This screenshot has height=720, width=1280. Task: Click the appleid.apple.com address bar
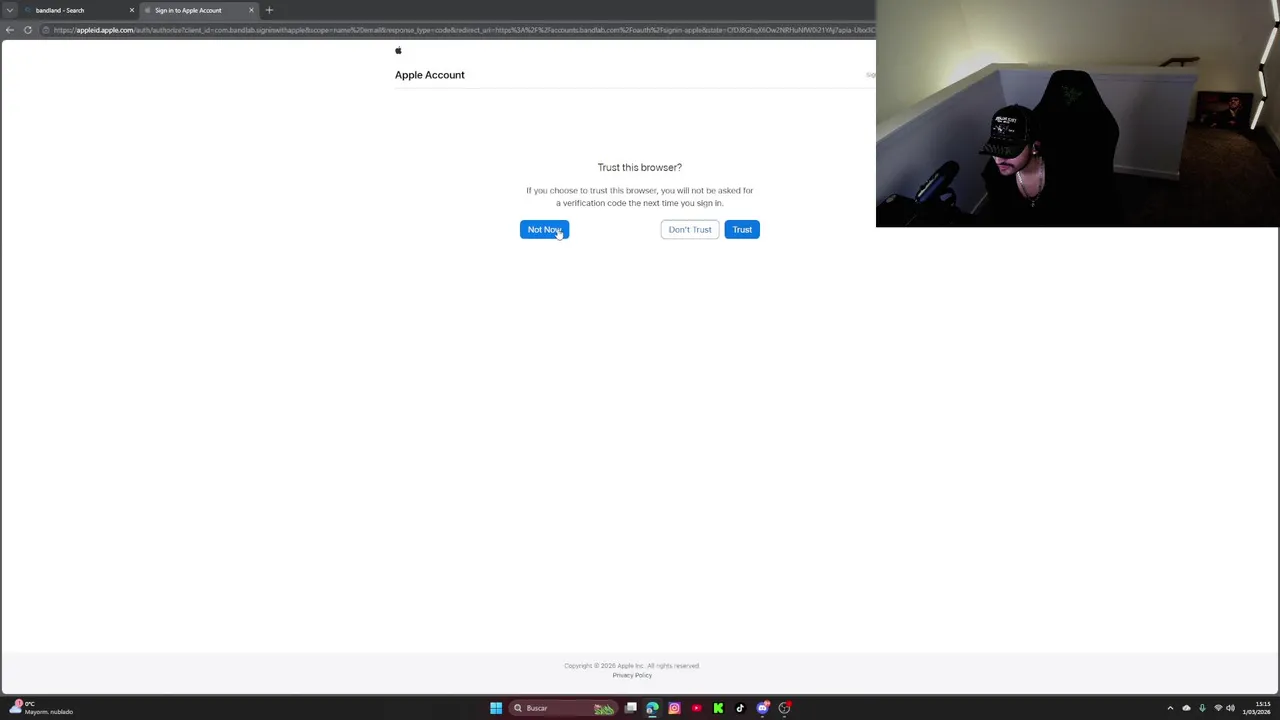(460, 30)
